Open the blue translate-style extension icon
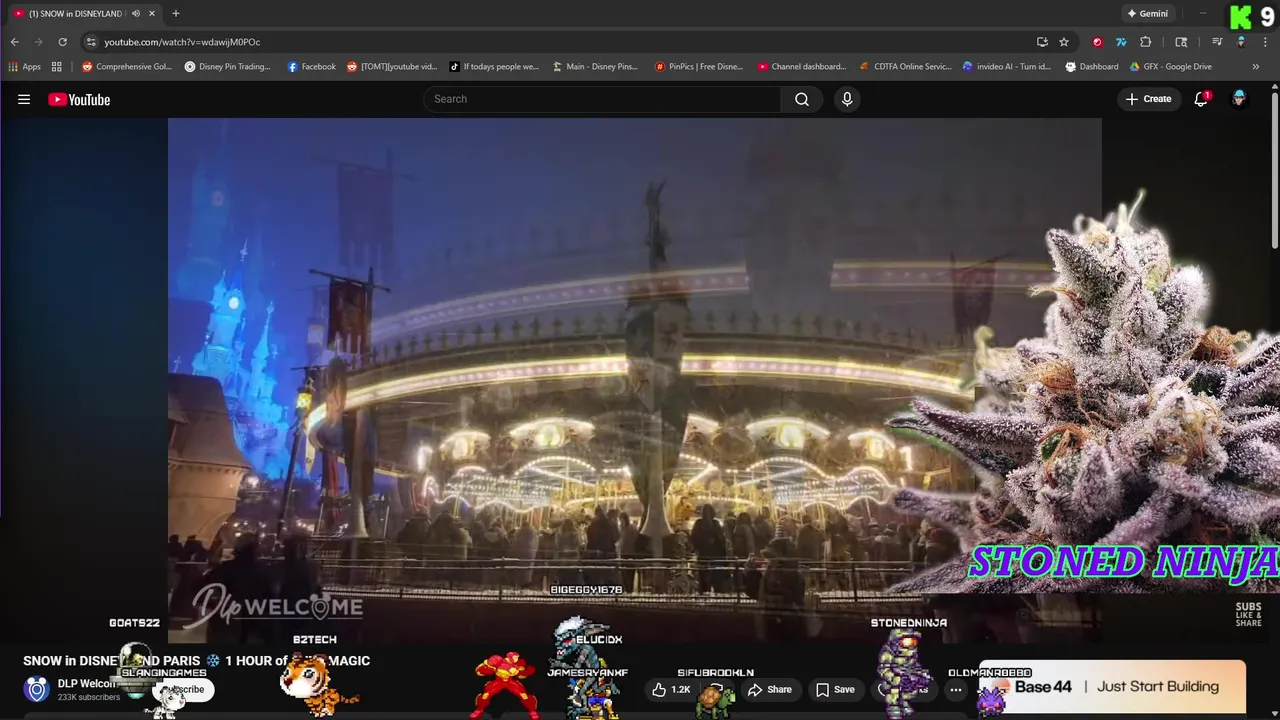The width and height of the screenshot is (1280, 720). 1121,42
